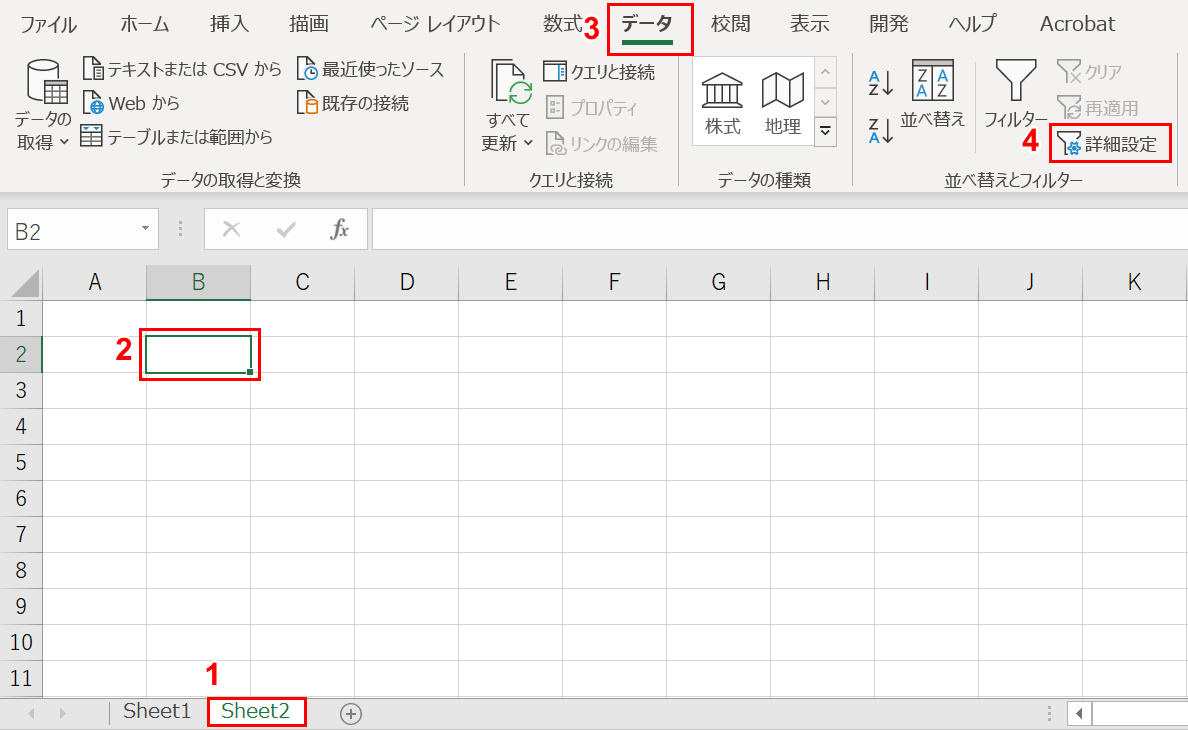Open the data types gallery more arrow
The image size is (1188, 730).
click(x=825, y=131)
